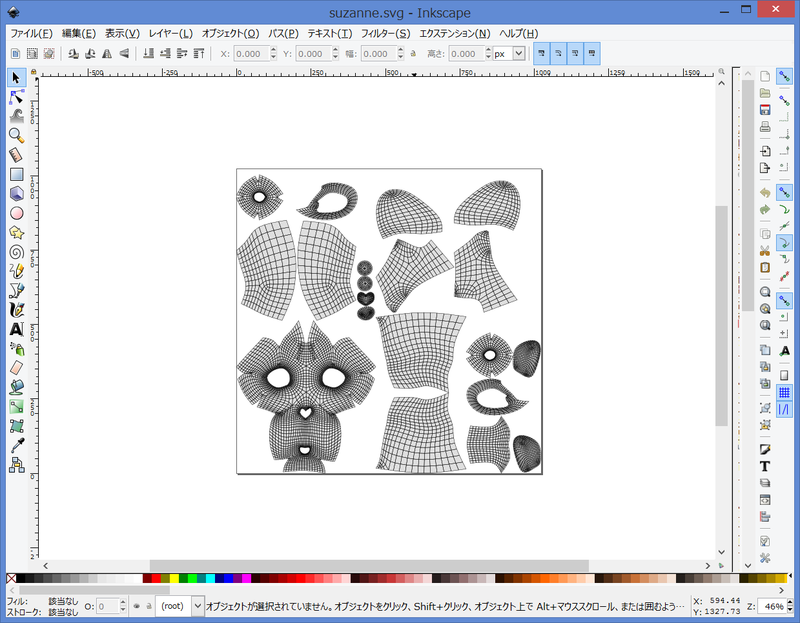Choose the Pencil freehand tool
This screenshot has width=800, height=623.
point(16,271)
